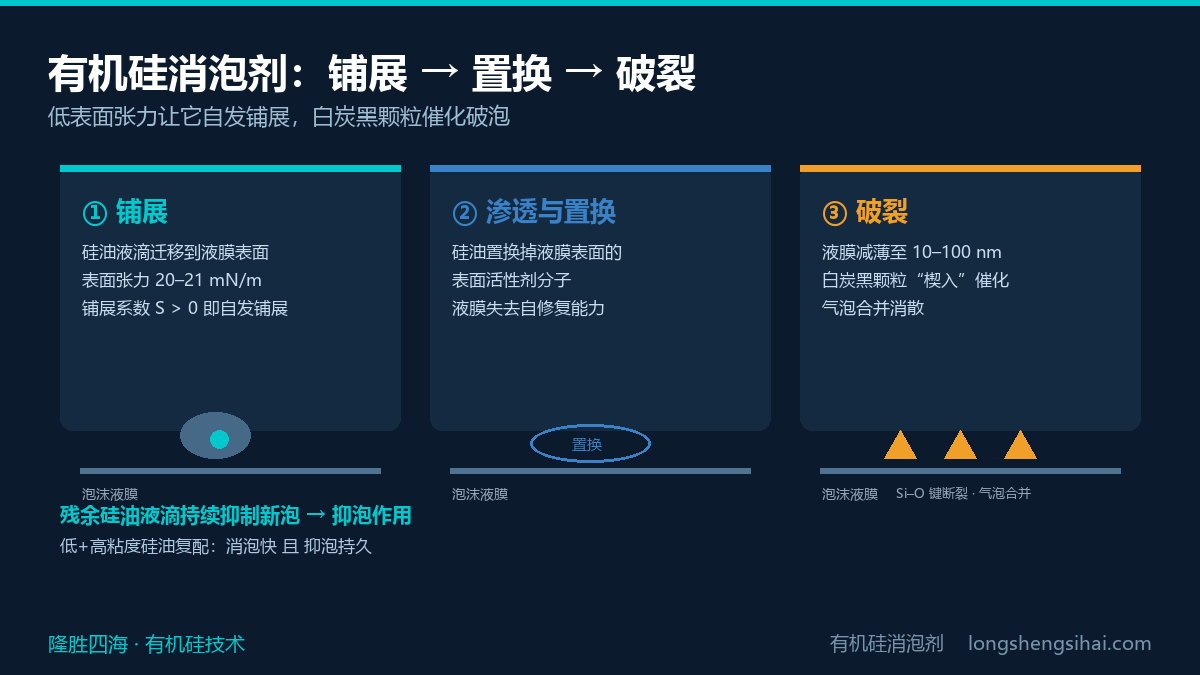Viewport: 1200px width, 675px height.
Task: Select the line 硅油液滴迁移到液膜表面
Action: coord(175,252)
